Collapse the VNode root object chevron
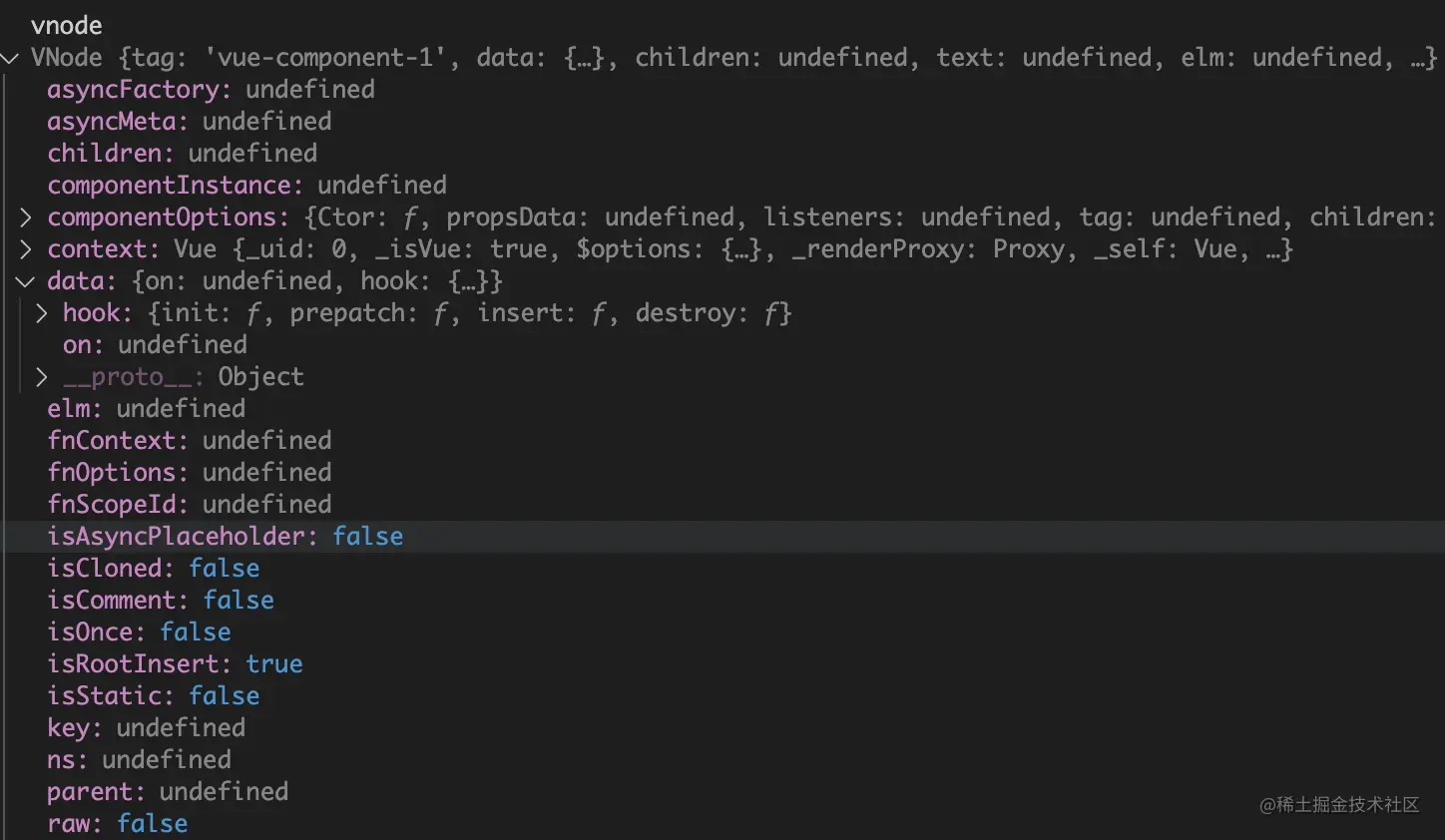Viewport: 1445px width, 840px height. coord(10,58)
